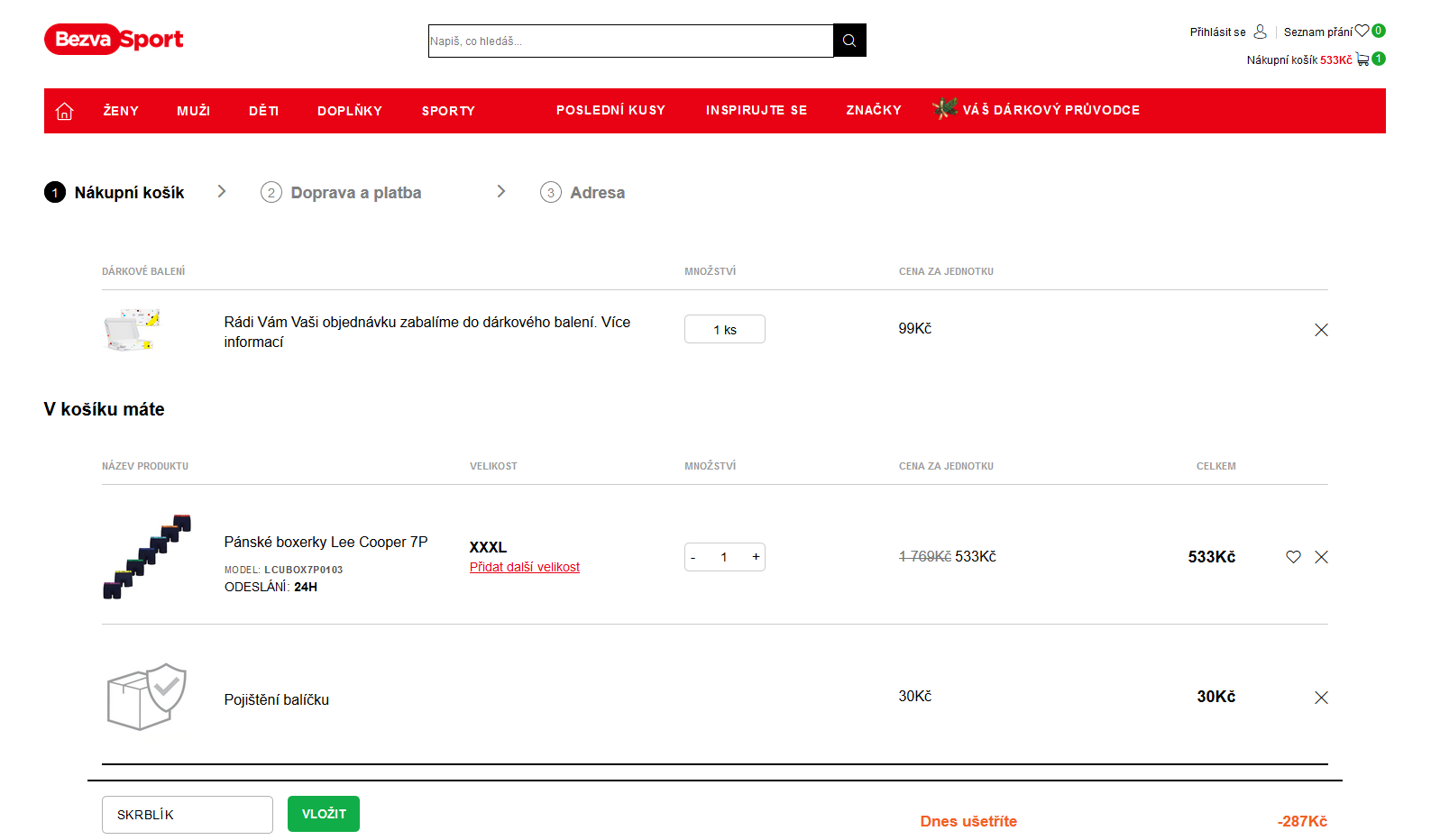This screenshot has height=840, width=1431.
Task: Open POSLEDNÍ KUSY section
Action: click(x=610, y=110)
